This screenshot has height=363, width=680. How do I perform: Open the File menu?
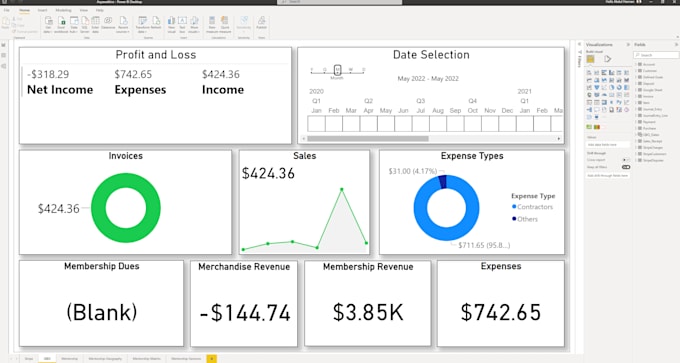(x=7, y=10)
